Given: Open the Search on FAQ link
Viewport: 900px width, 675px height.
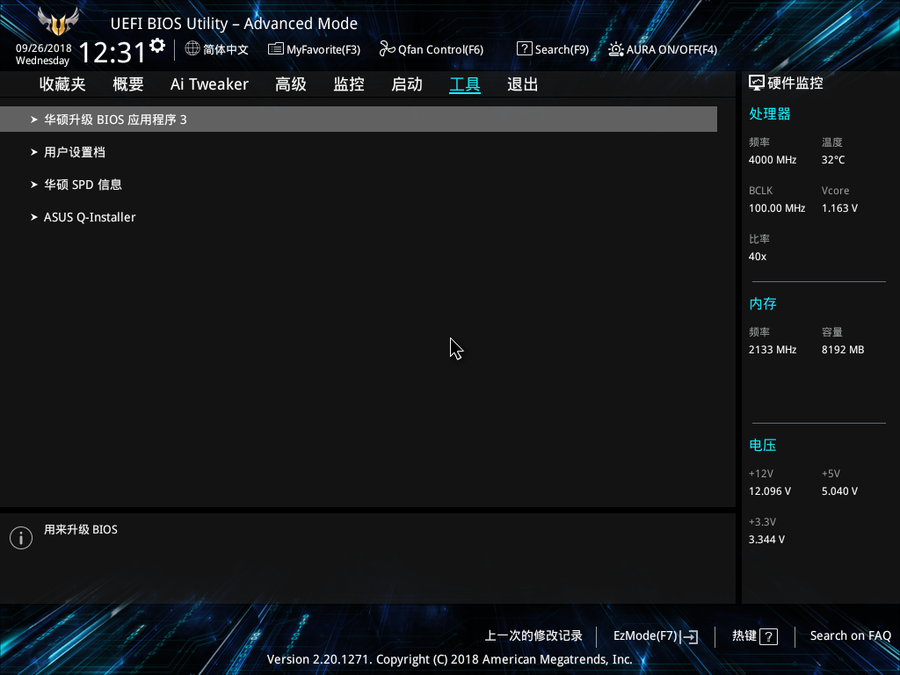Looking at the screenshot, I should point(850,636).
